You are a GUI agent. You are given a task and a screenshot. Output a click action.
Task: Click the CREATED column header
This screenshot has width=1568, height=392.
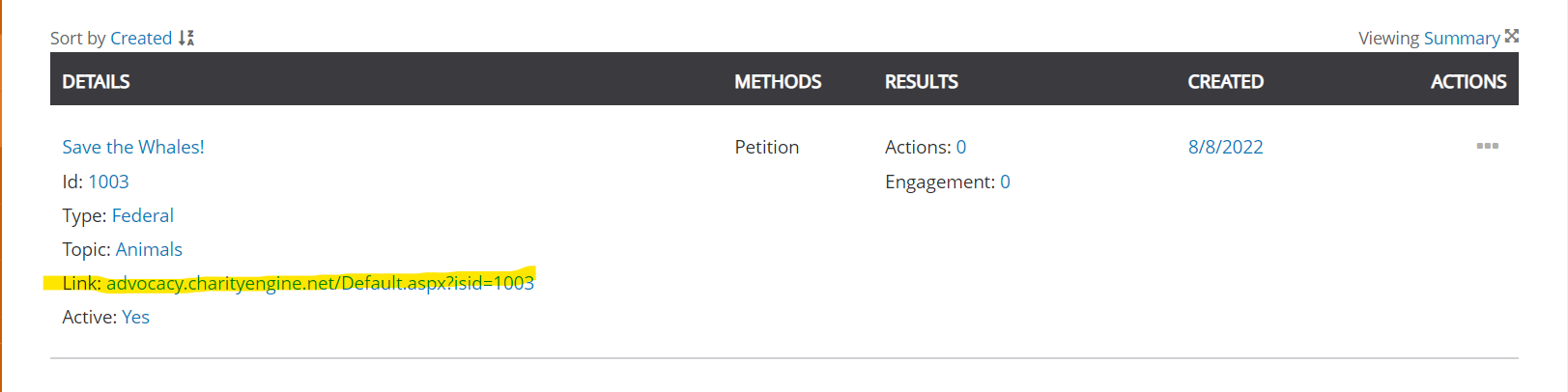(1225, 82)
